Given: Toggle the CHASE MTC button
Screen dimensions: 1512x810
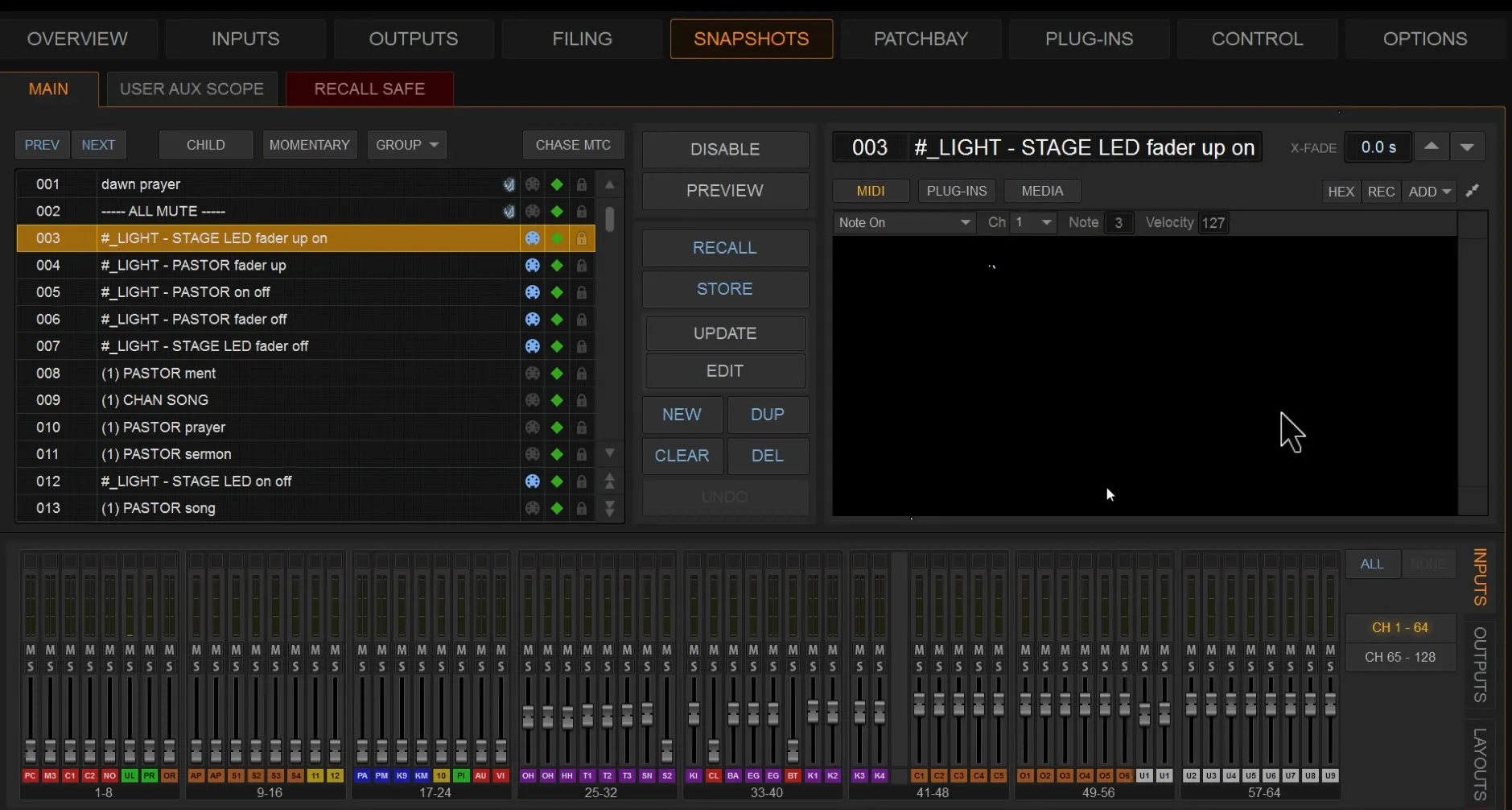Looking at the screenshot, I should 573,145.
